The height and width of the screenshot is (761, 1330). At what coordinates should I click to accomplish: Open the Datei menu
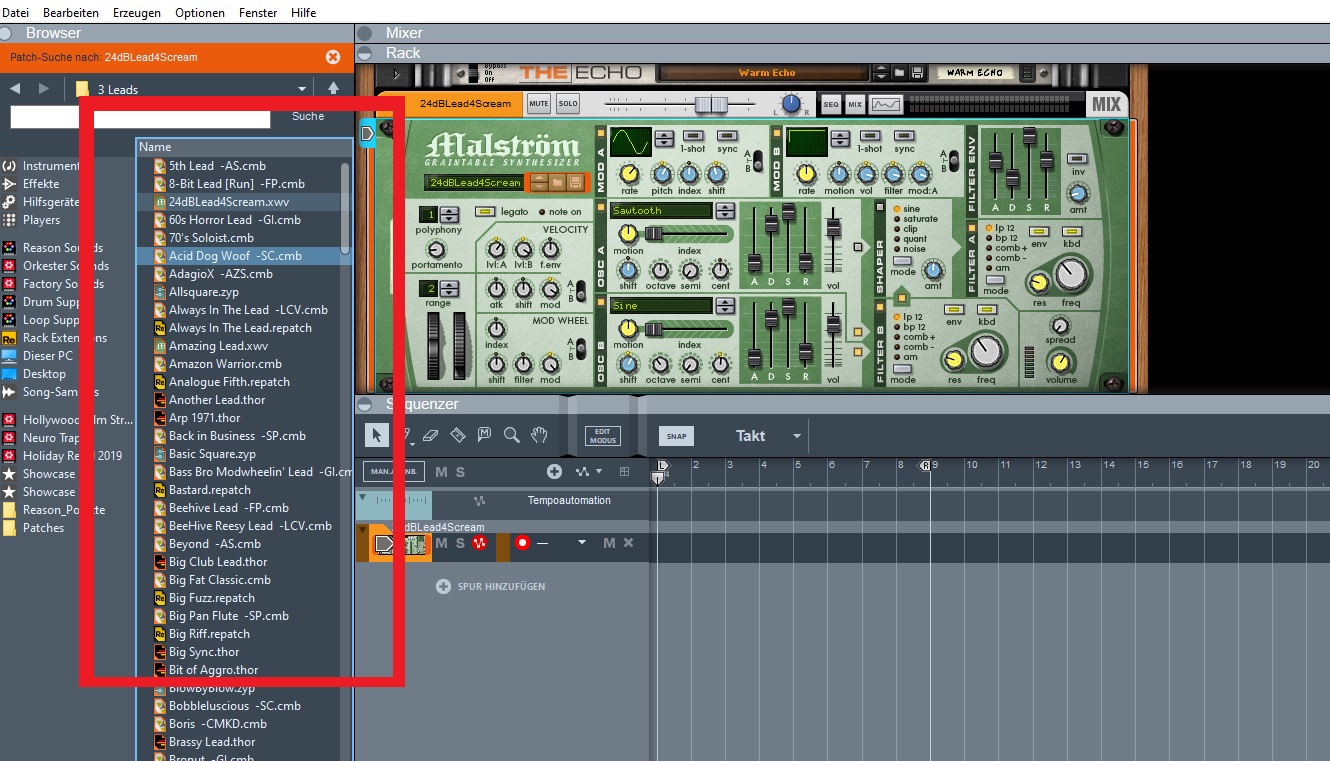(x=16, y=12)
